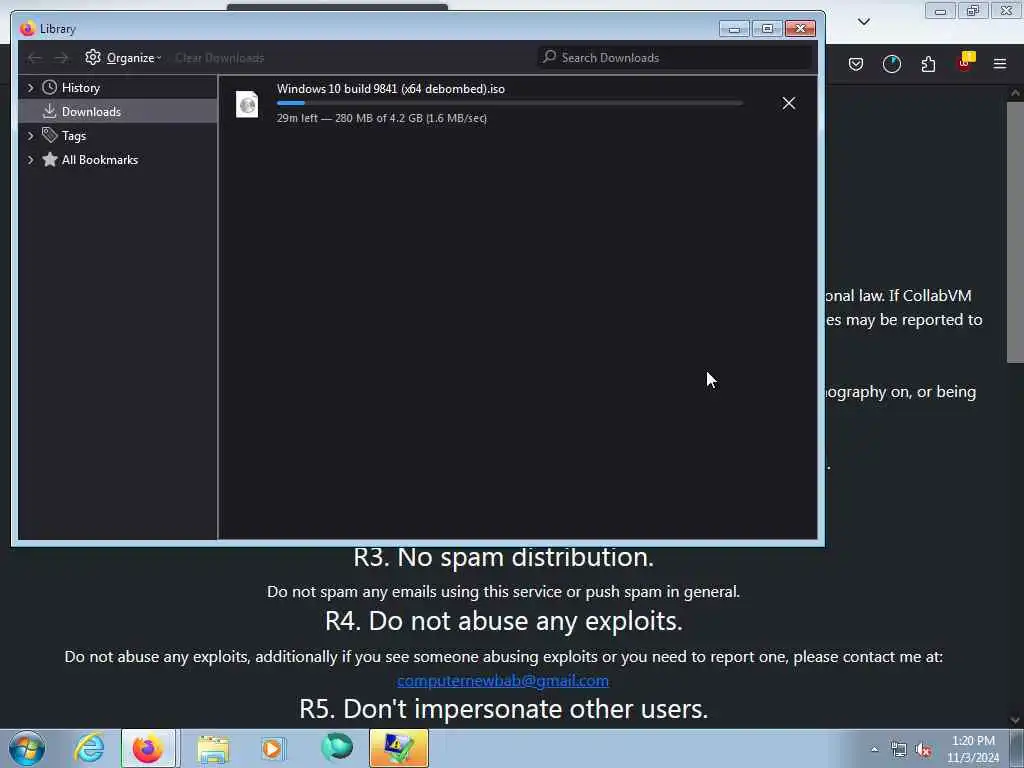This screenshot has width=1024, height=768.
Task: Open the green round taskbar app
Action: (336, 748)
